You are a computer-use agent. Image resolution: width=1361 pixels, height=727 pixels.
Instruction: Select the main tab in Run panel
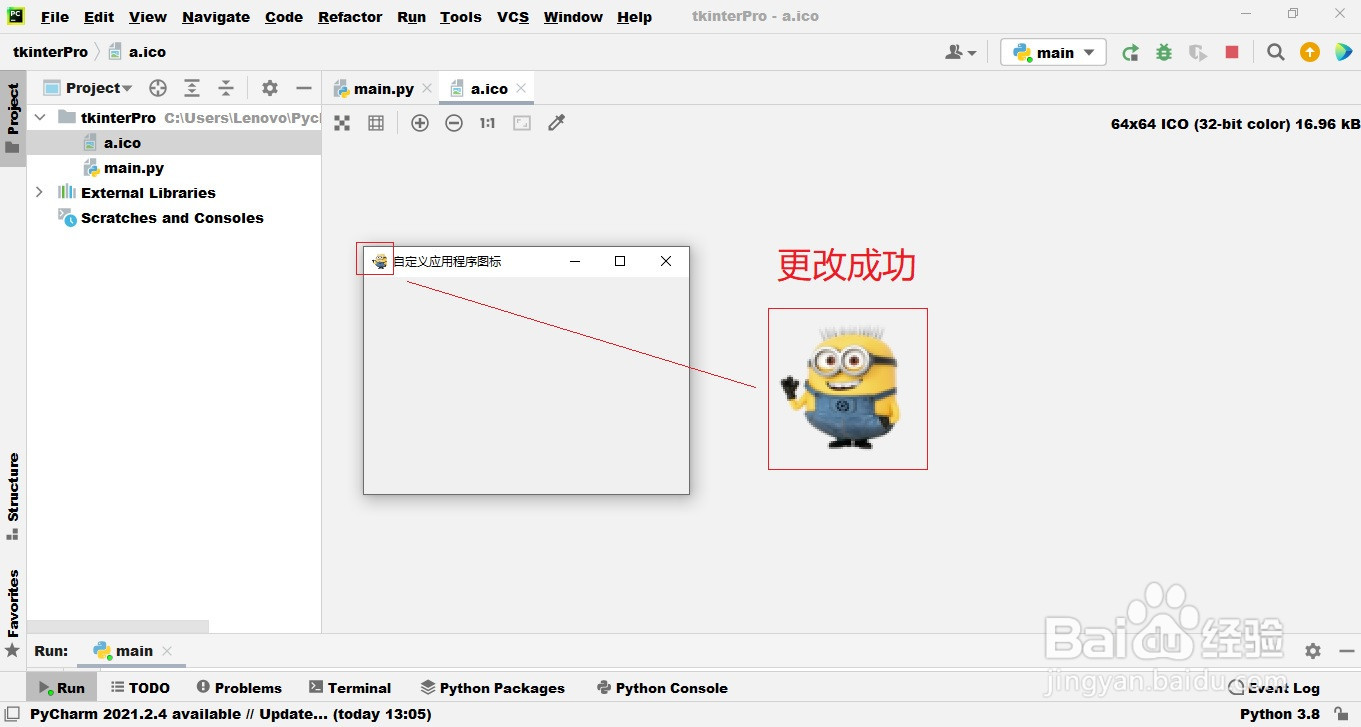pyautogui.click(x=123, y=651)
